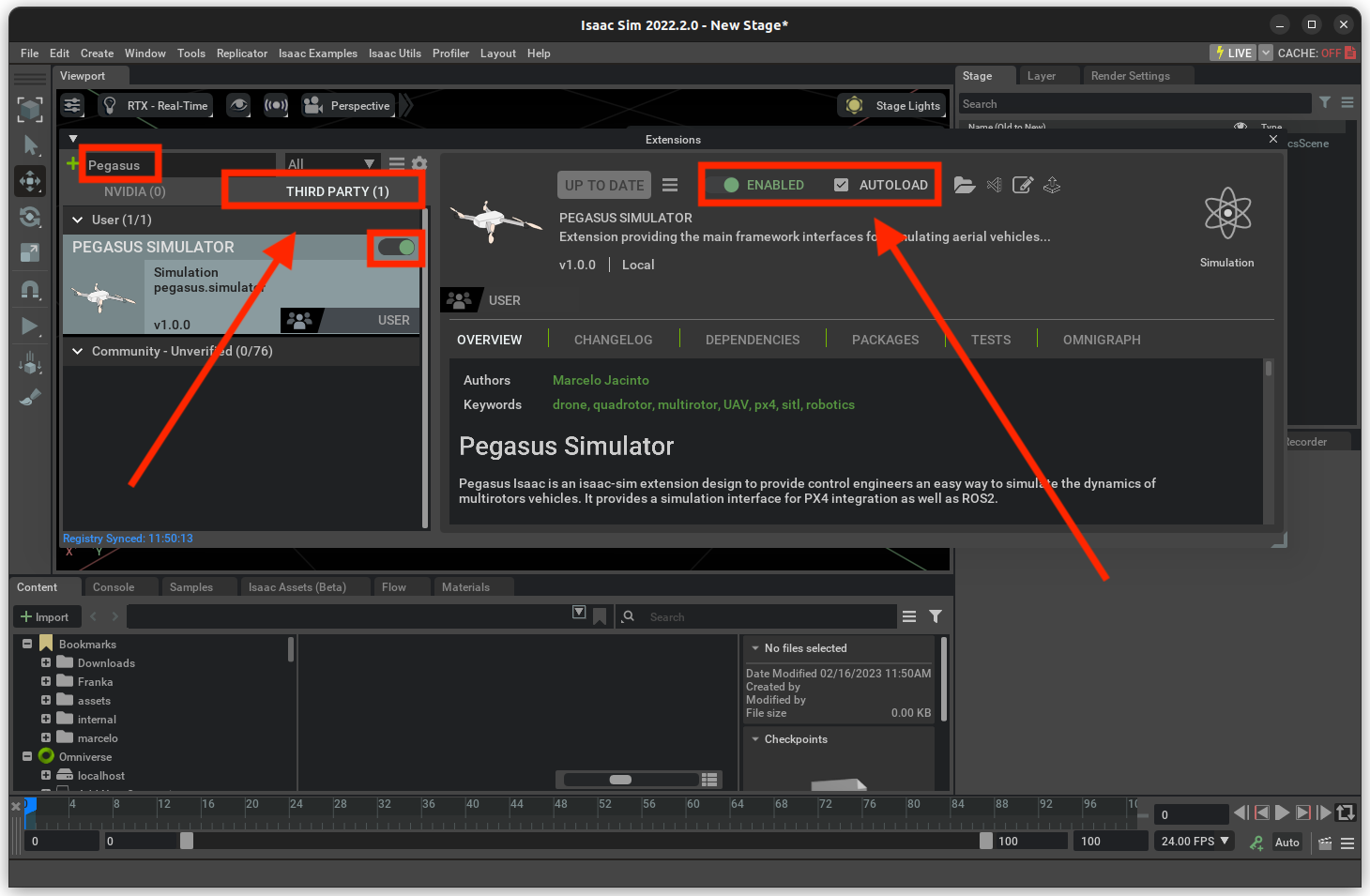This screenshot has height=896, width=1370.
Task: Open the Pegasus extension folder icon
Action: pos(965,185)
